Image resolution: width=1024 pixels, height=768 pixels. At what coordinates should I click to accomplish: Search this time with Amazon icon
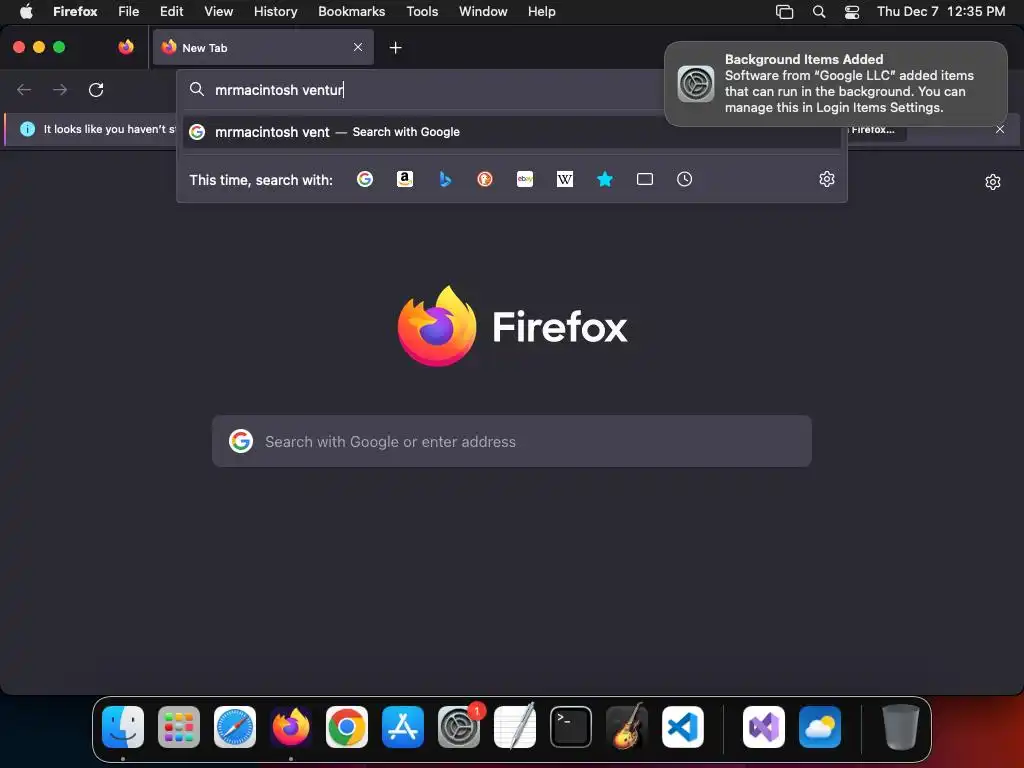pos(405,179)
